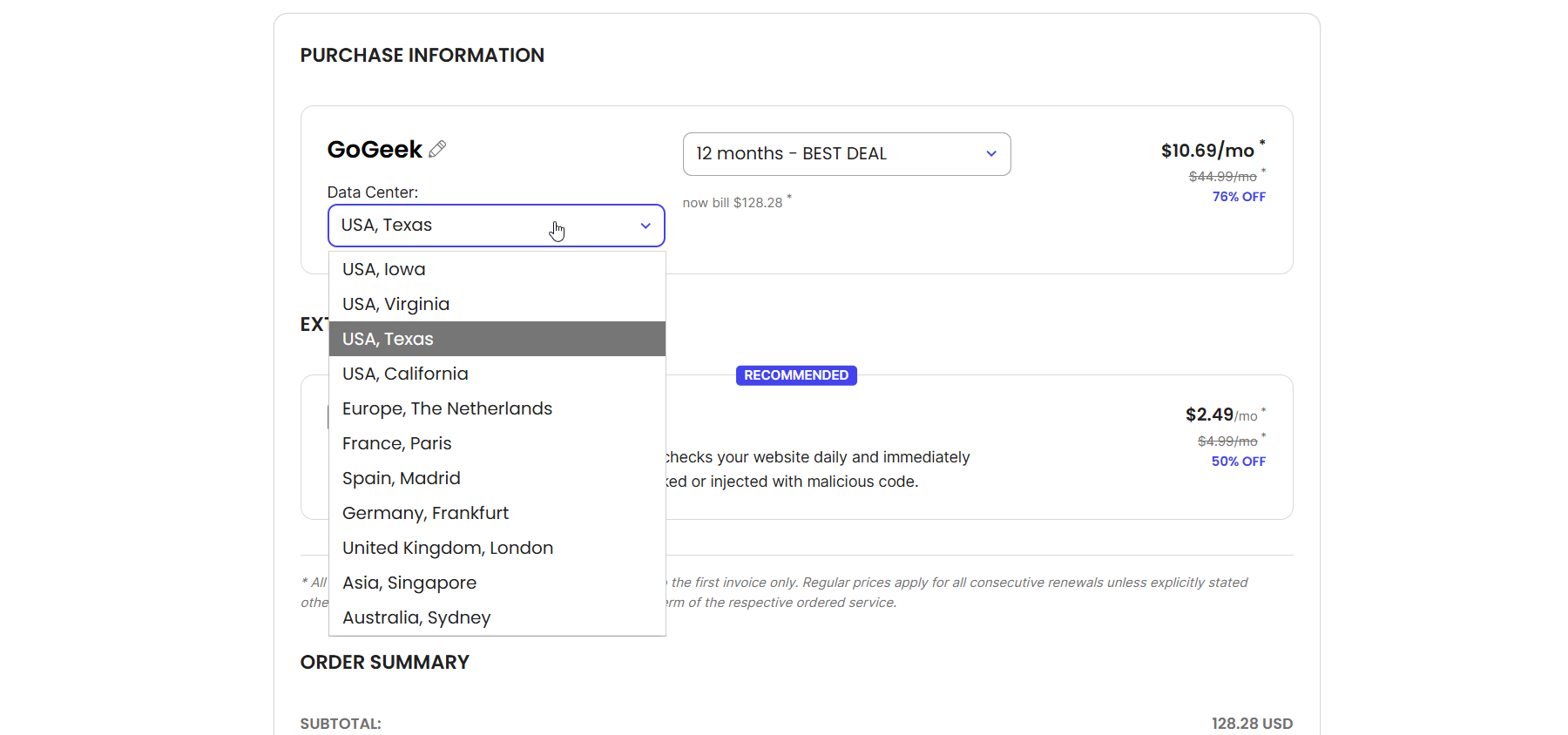Click the PURCHASE INFORMATION heading
This screenshot has height=735, width=1568.
coord(422,55)
